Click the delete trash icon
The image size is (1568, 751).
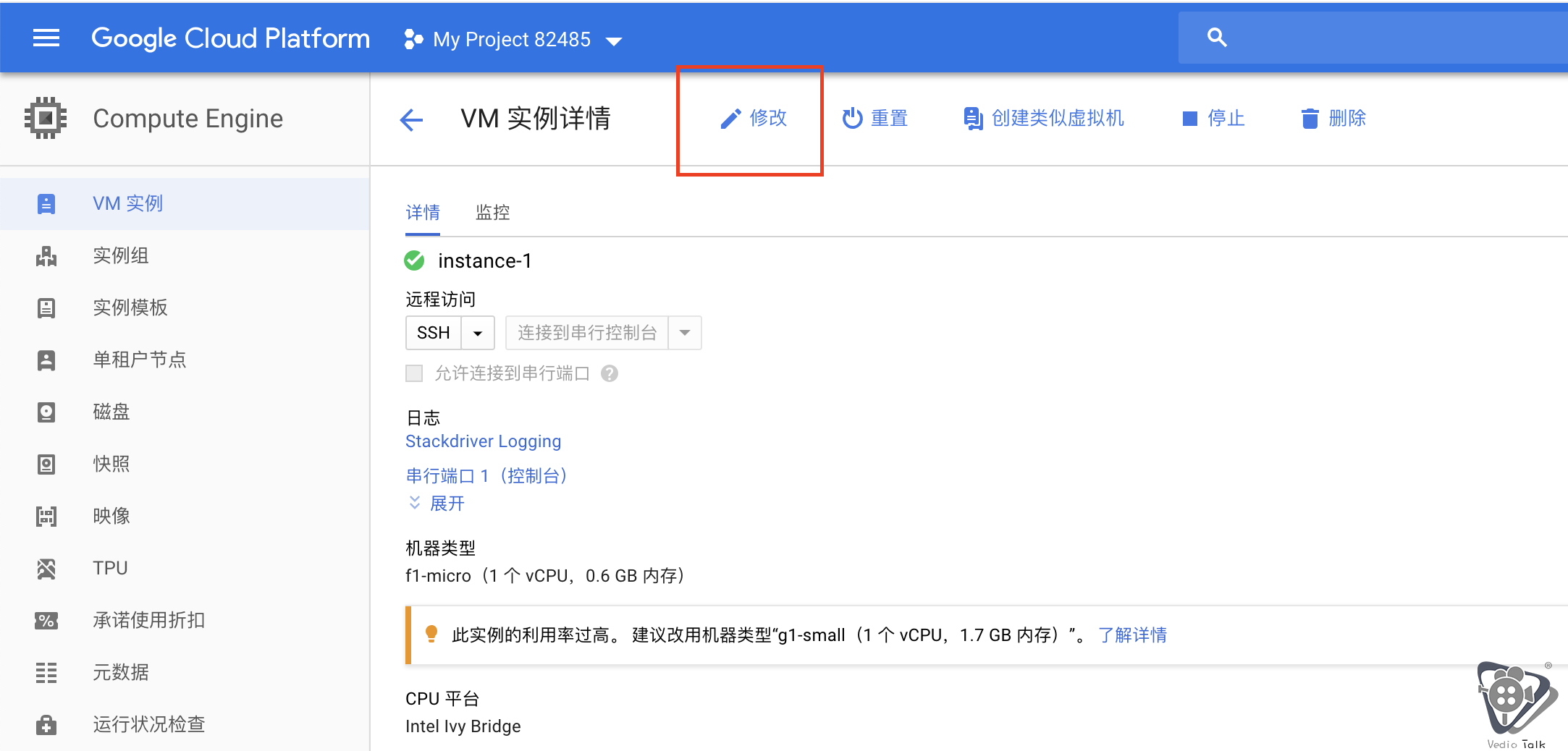coord(1310,119)
